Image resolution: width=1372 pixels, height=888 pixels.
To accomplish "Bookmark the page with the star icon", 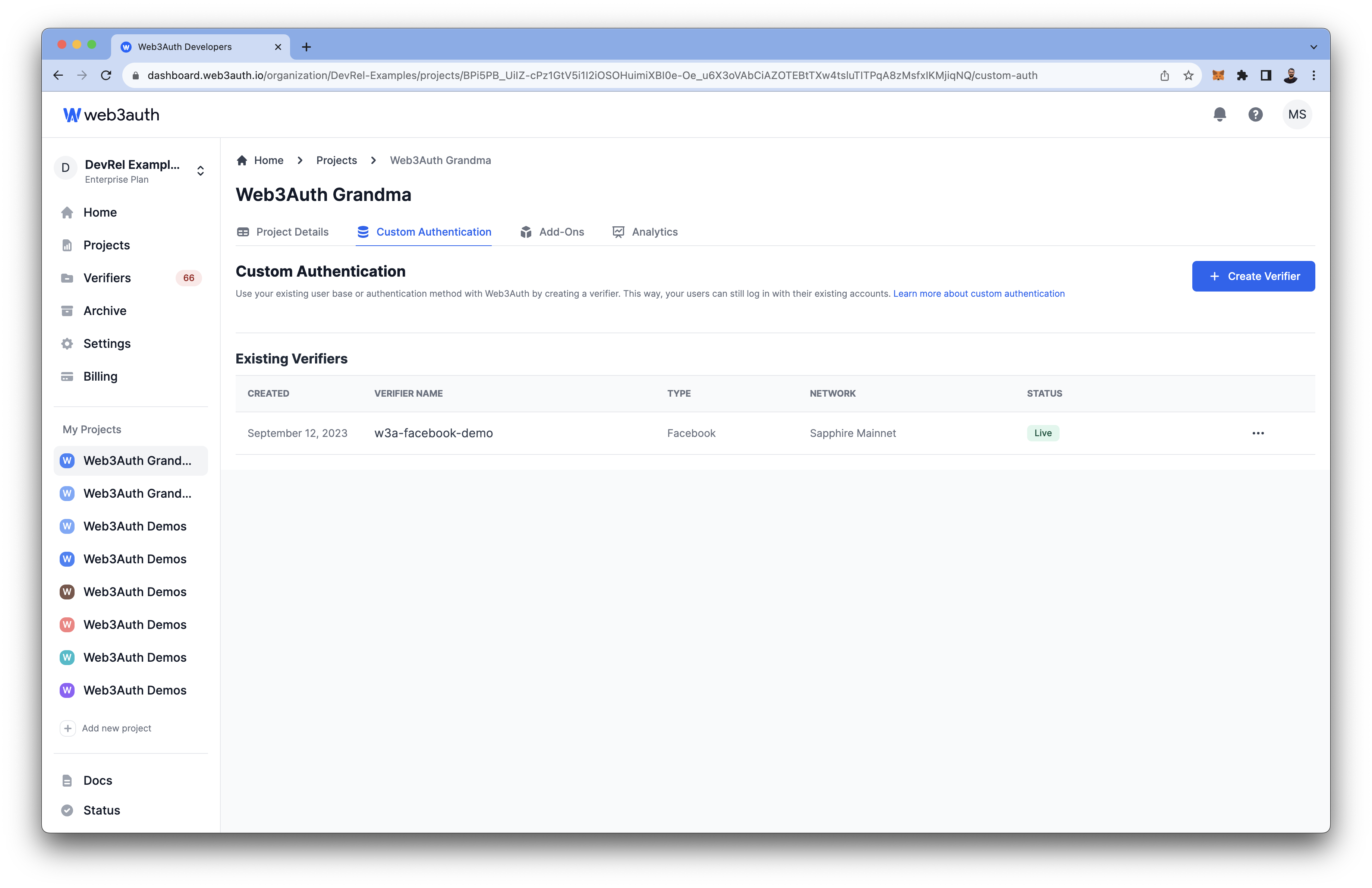I will (x=1188, y=75).
